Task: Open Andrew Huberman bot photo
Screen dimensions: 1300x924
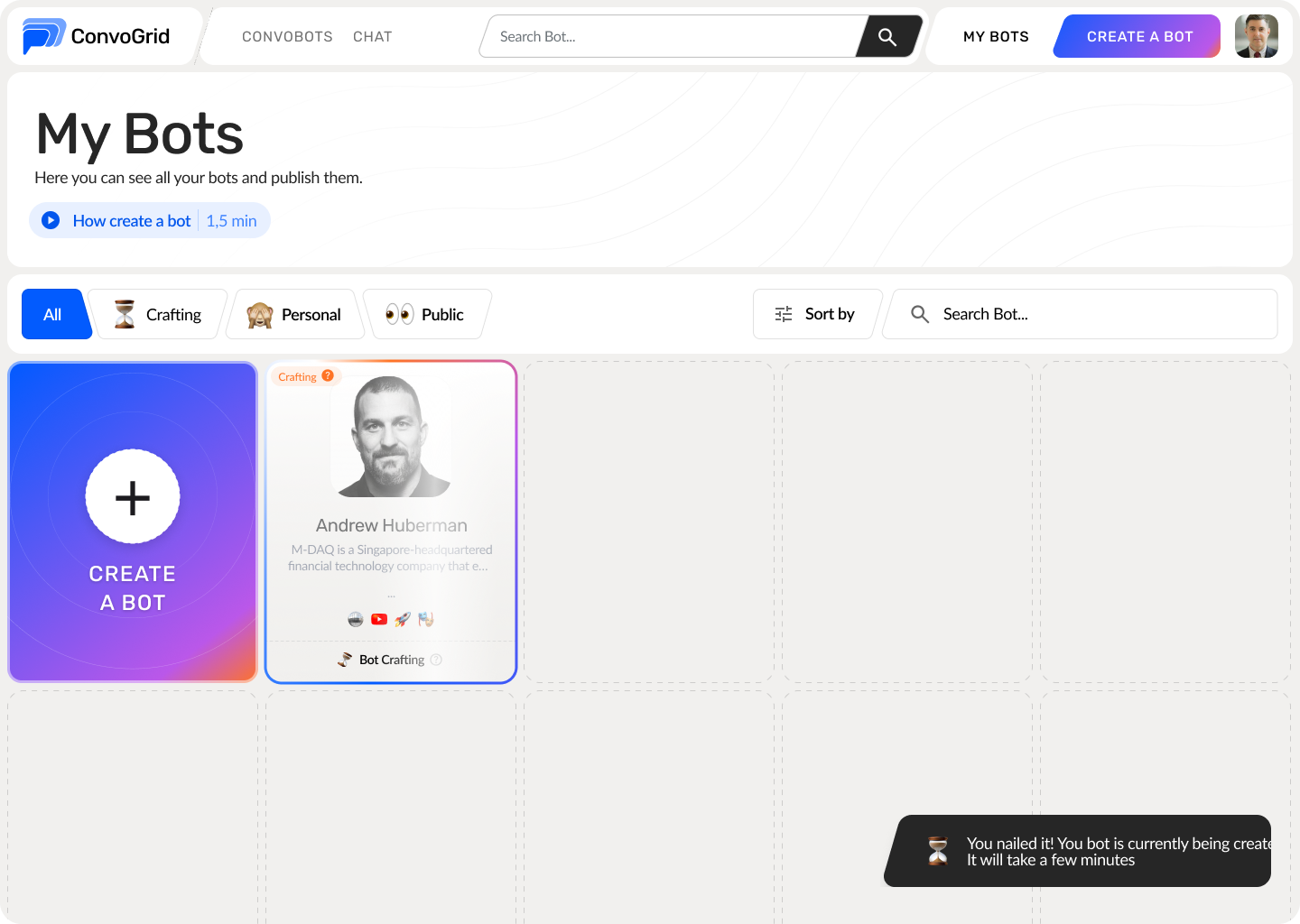Action: tap(392, 437)
